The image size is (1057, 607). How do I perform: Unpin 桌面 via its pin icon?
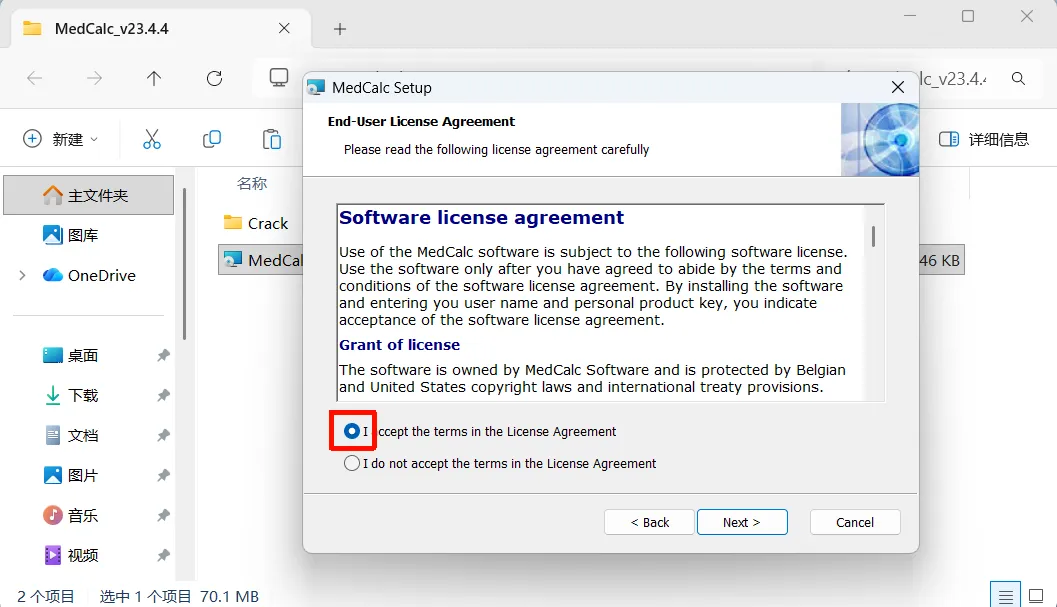coord(163,355)
